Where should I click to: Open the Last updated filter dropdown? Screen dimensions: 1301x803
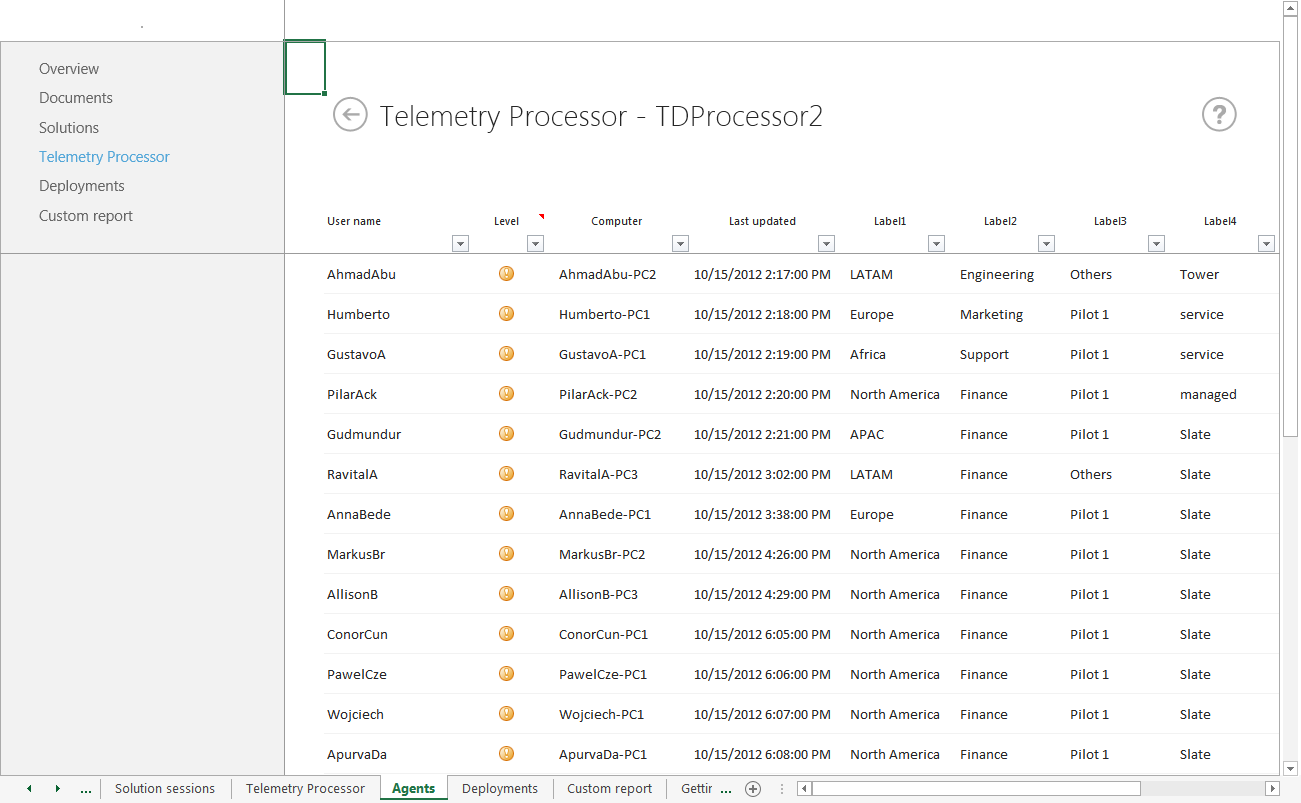pyautogui.click(x=826, y=243)
